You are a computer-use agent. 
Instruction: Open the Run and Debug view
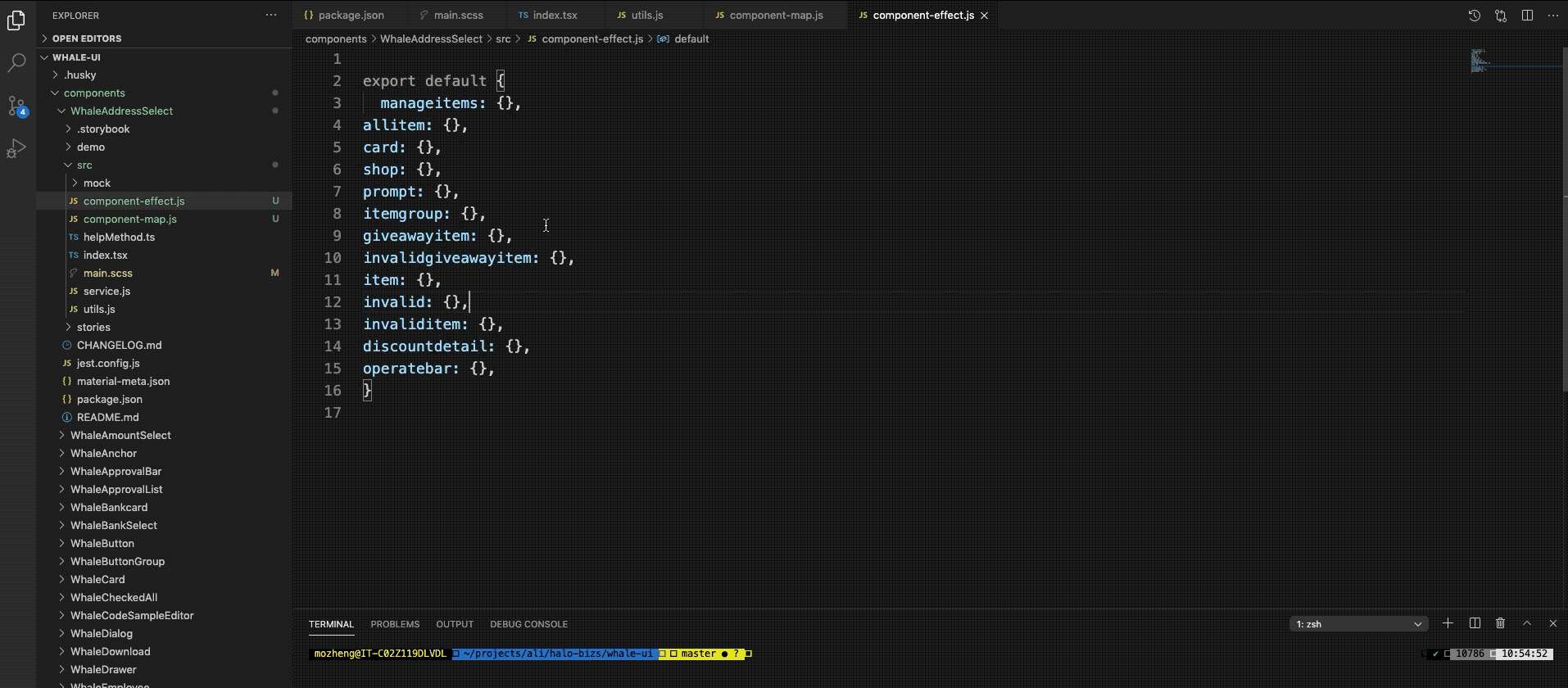(x=16, y=148)
